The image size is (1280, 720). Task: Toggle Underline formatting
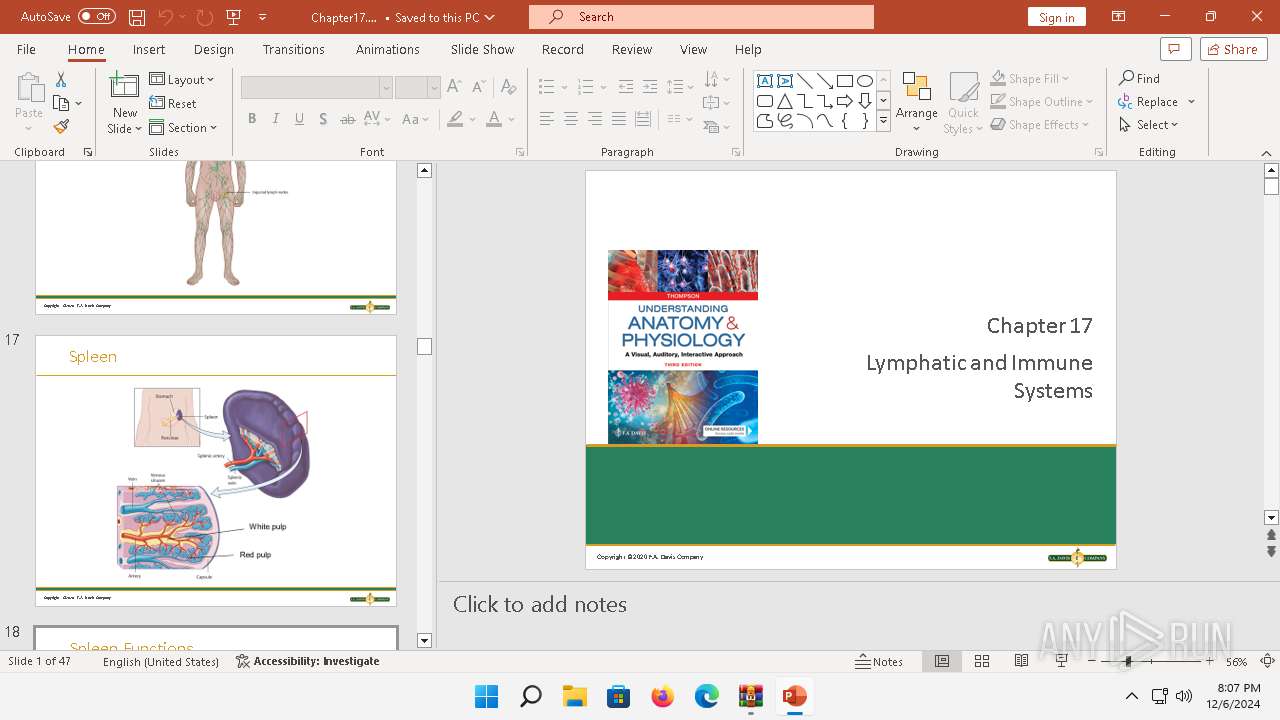click(x=299, y=119)
